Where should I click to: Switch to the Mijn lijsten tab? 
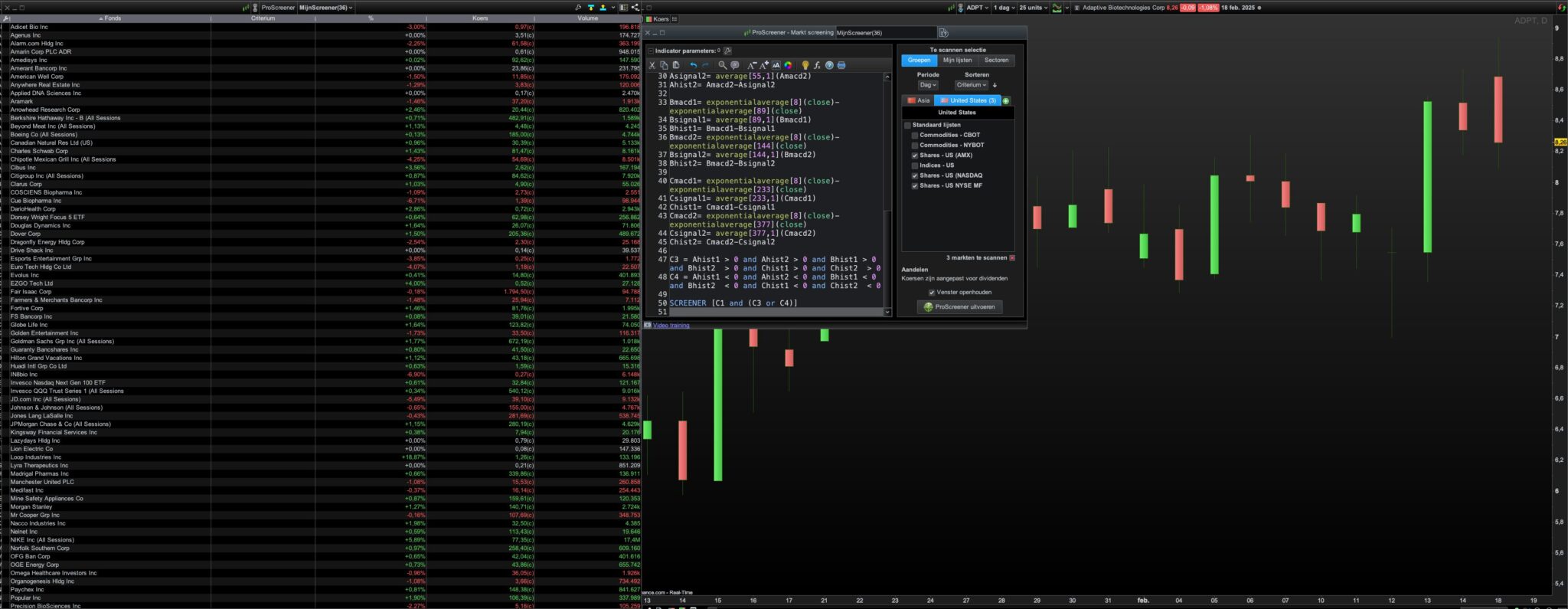tap(957, 60)
